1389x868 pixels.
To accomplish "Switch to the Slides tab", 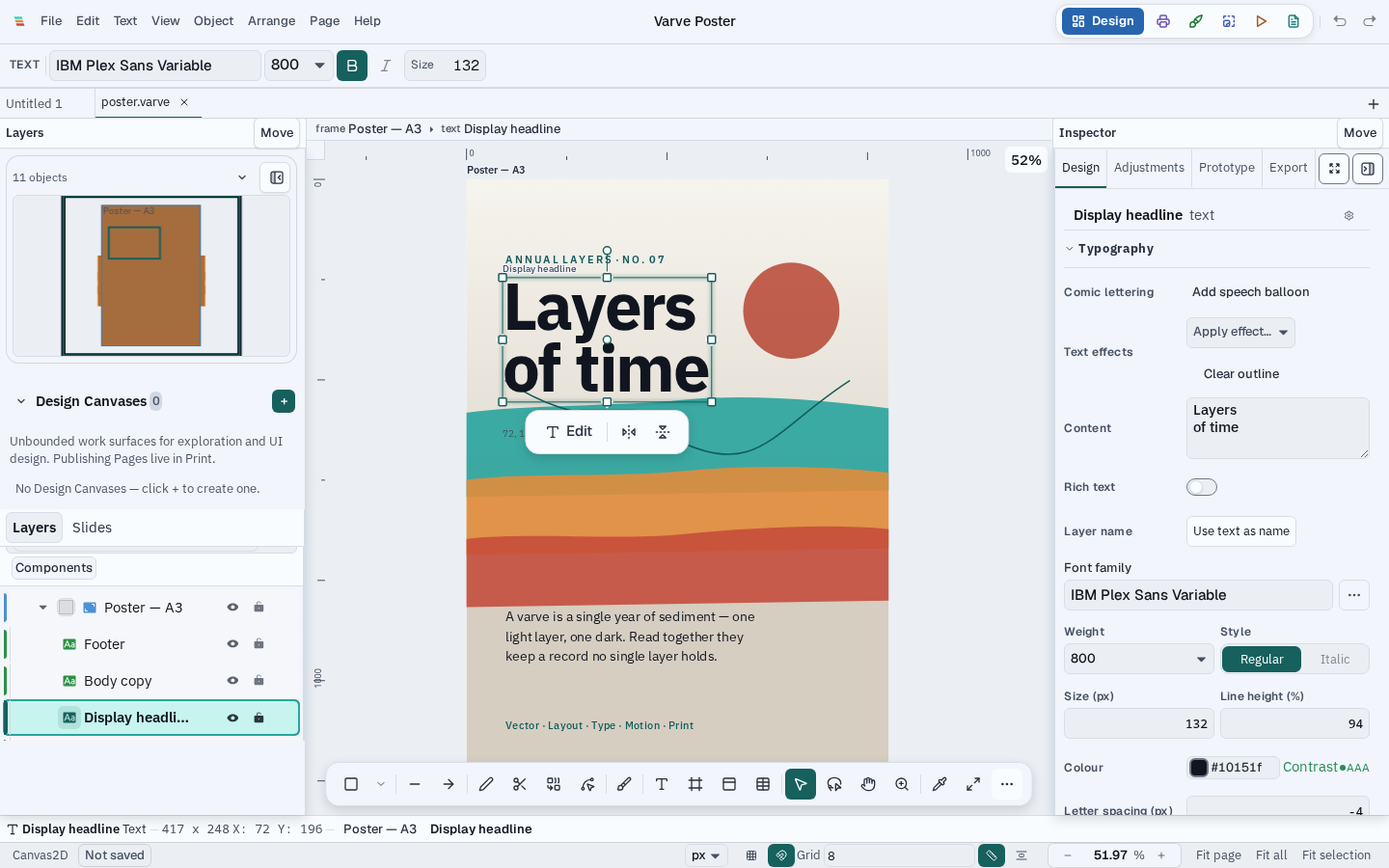I will tap(92, 528).
